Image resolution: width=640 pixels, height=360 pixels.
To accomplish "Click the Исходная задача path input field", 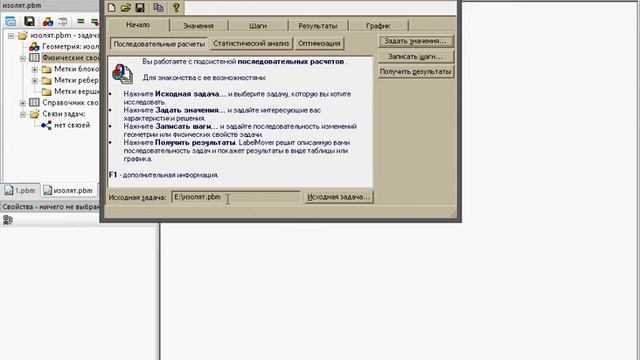I will 236,197.
